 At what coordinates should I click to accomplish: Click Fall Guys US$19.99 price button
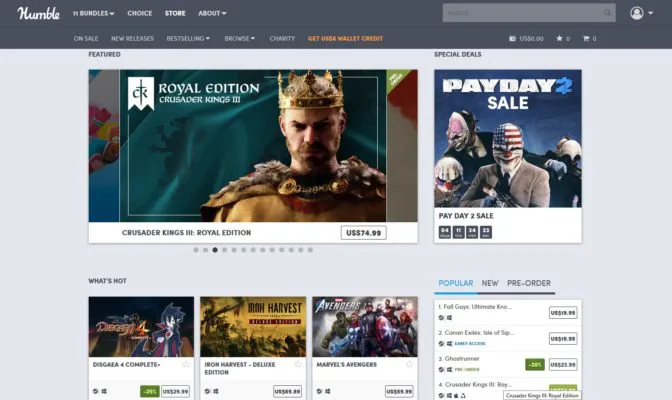(x=563, y=313)
